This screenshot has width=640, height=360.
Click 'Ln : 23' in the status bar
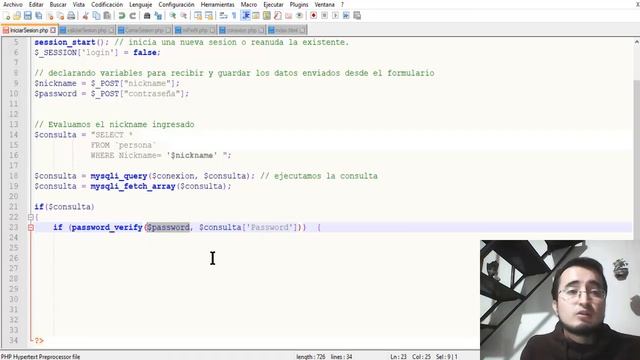(x=398, y=356)
